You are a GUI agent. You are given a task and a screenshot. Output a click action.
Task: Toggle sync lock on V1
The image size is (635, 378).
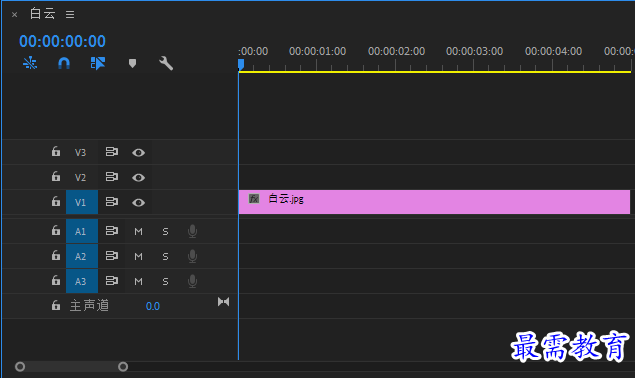tap(112, 202)
